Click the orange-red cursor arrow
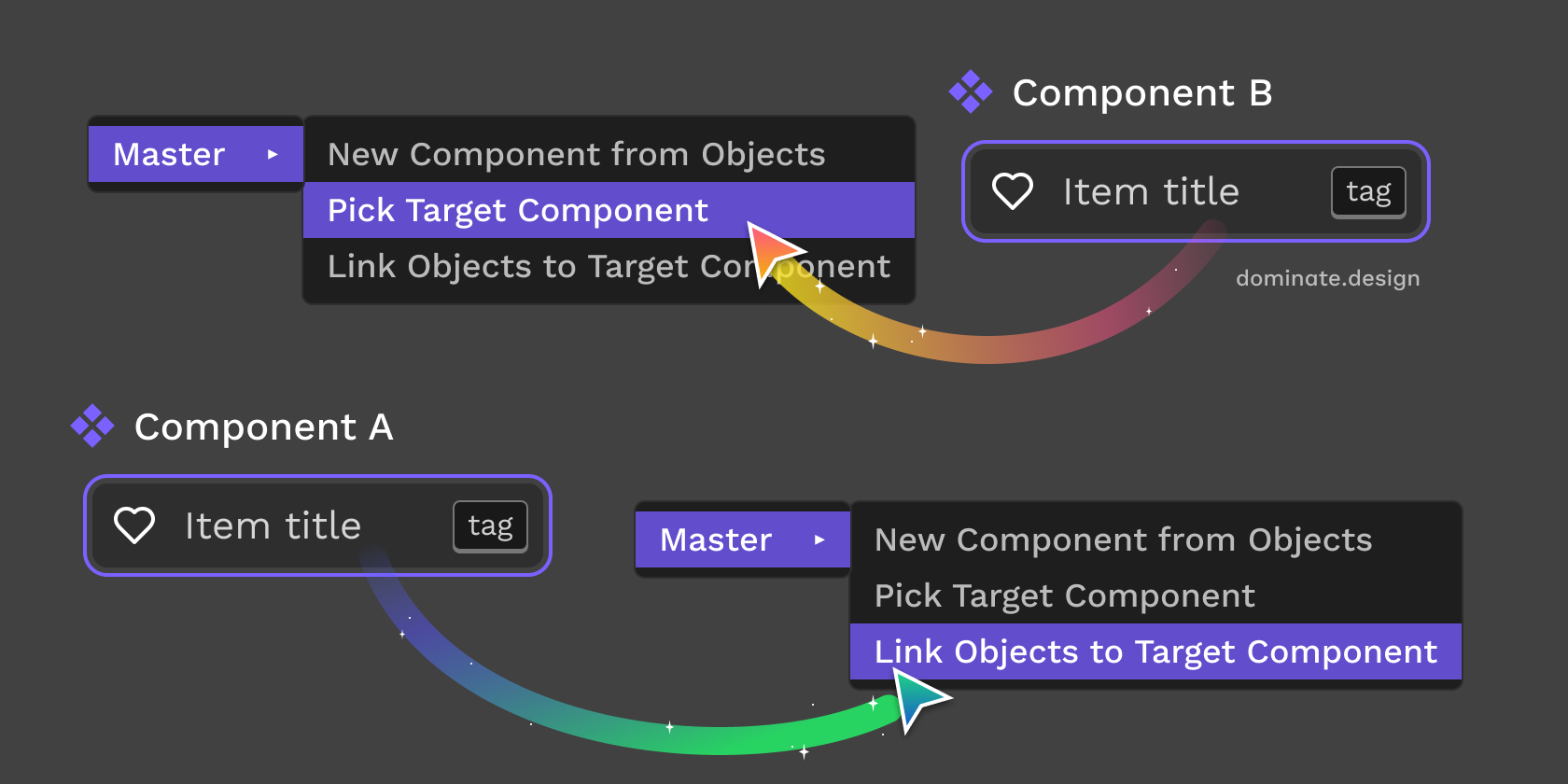 [x=771, y=250]
